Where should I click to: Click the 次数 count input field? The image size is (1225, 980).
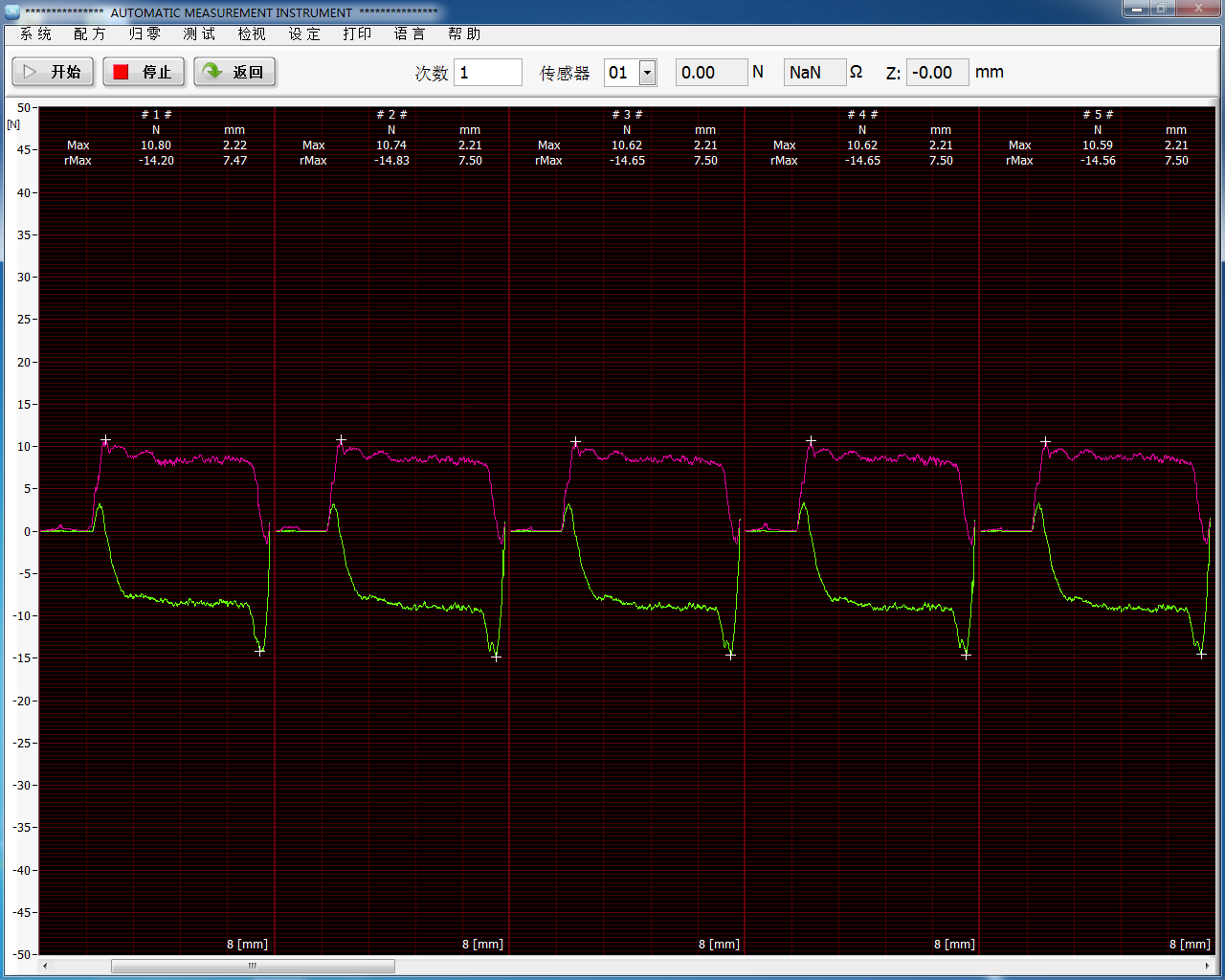(x=488, y=73)
